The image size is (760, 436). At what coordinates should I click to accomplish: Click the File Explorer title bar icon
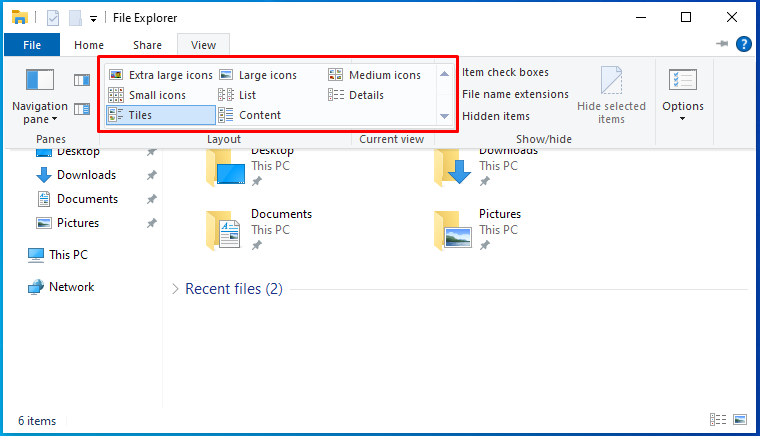coord(20,18)
